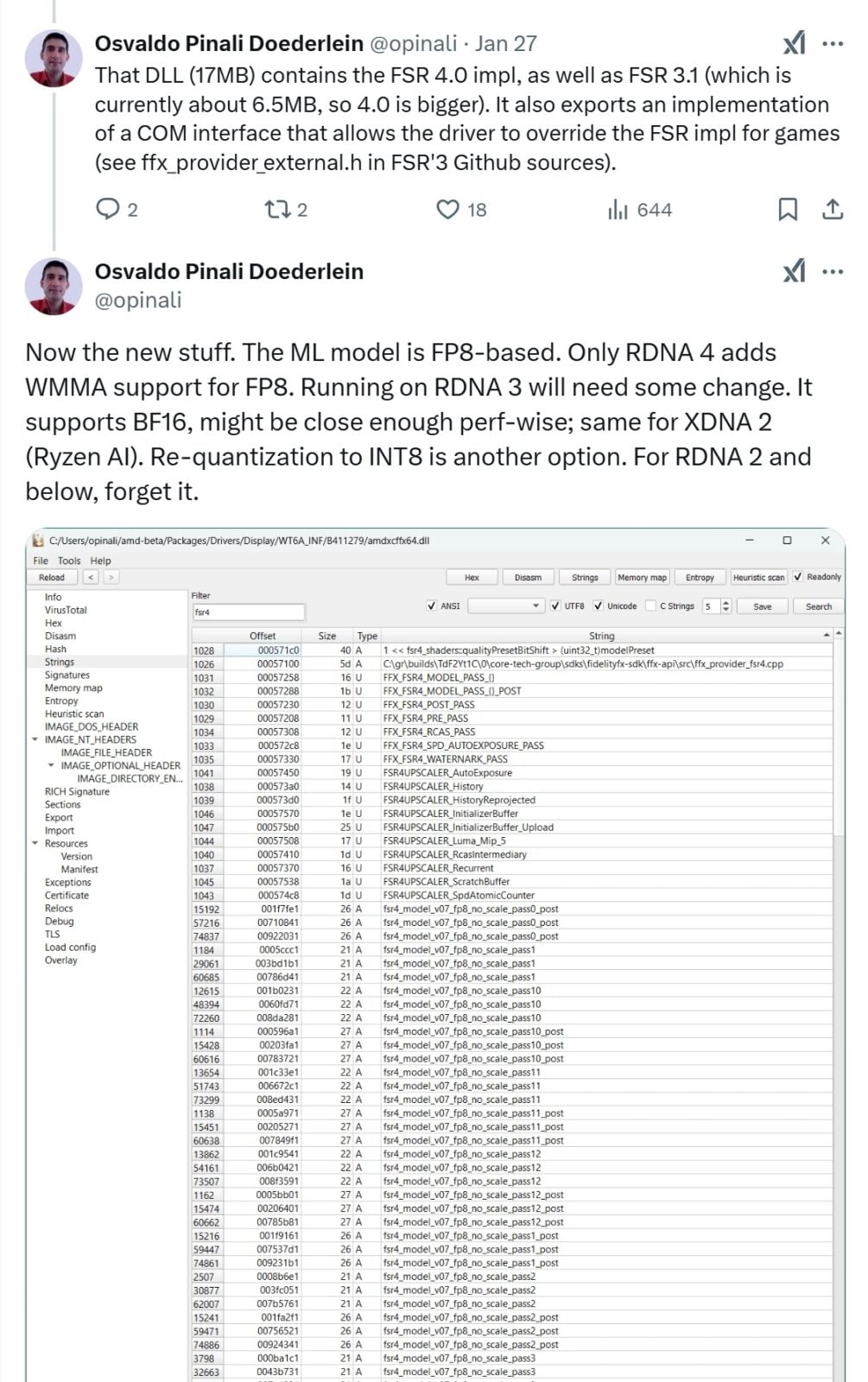Screen dimensions: 868x1382
Task: Click the Search button
Action: (818, 606)
